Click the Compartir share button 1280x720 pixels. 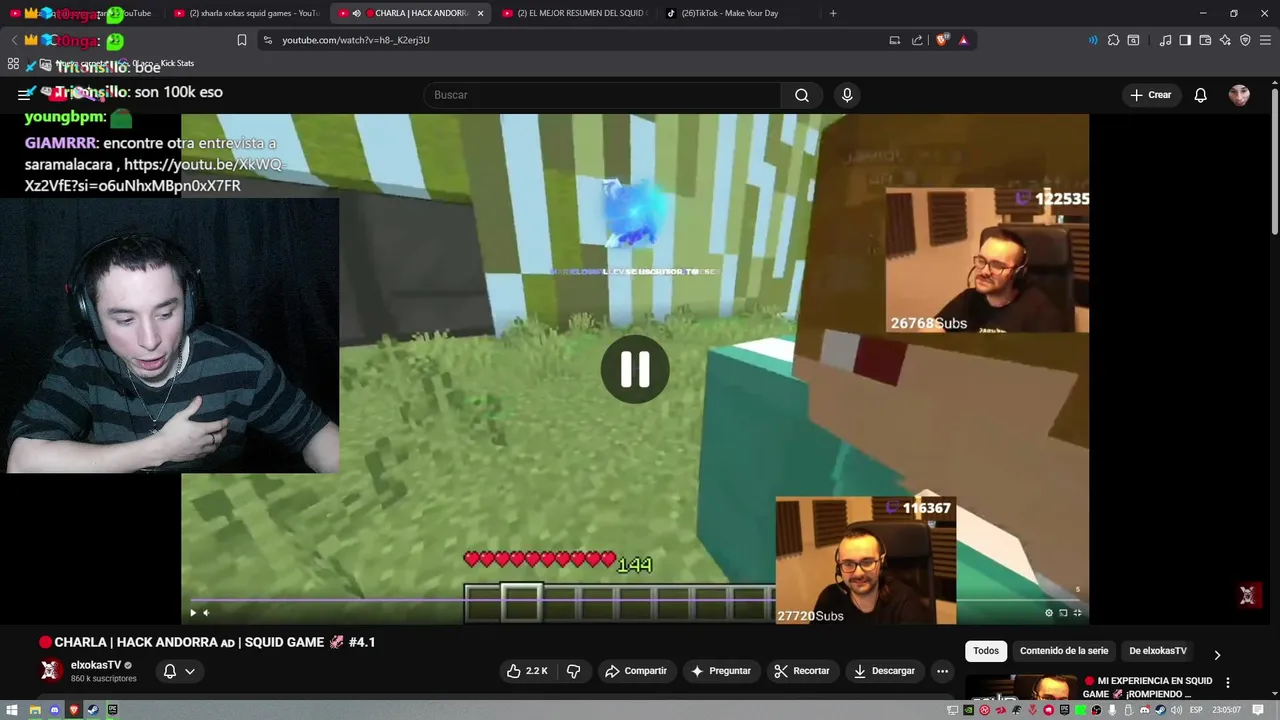pyautogui.click(x=636, y=671)
